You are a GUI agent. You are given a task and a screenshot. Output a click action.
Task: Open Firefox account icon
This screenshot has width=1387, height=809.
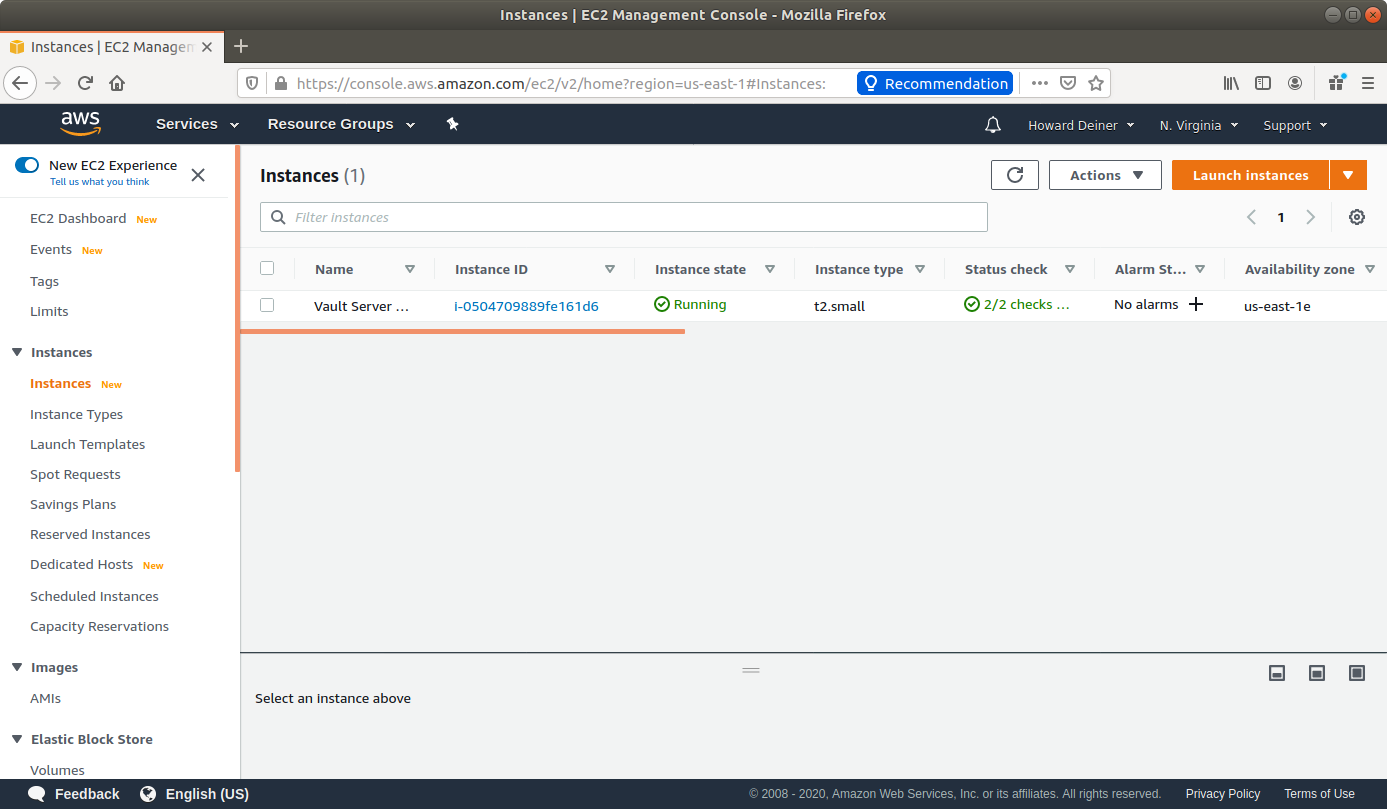click(1295, 83)
